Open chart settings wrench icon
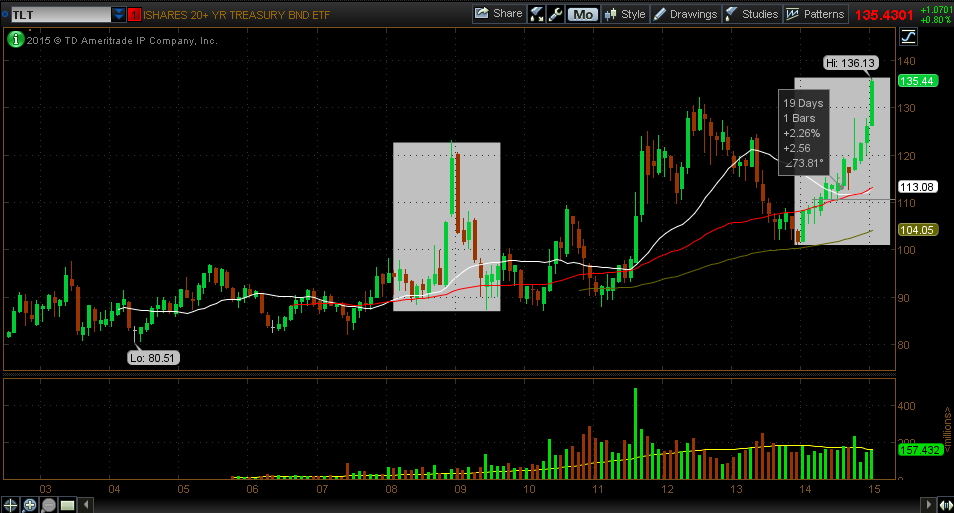Screen dimensions: 954x513 pos(555,14)
